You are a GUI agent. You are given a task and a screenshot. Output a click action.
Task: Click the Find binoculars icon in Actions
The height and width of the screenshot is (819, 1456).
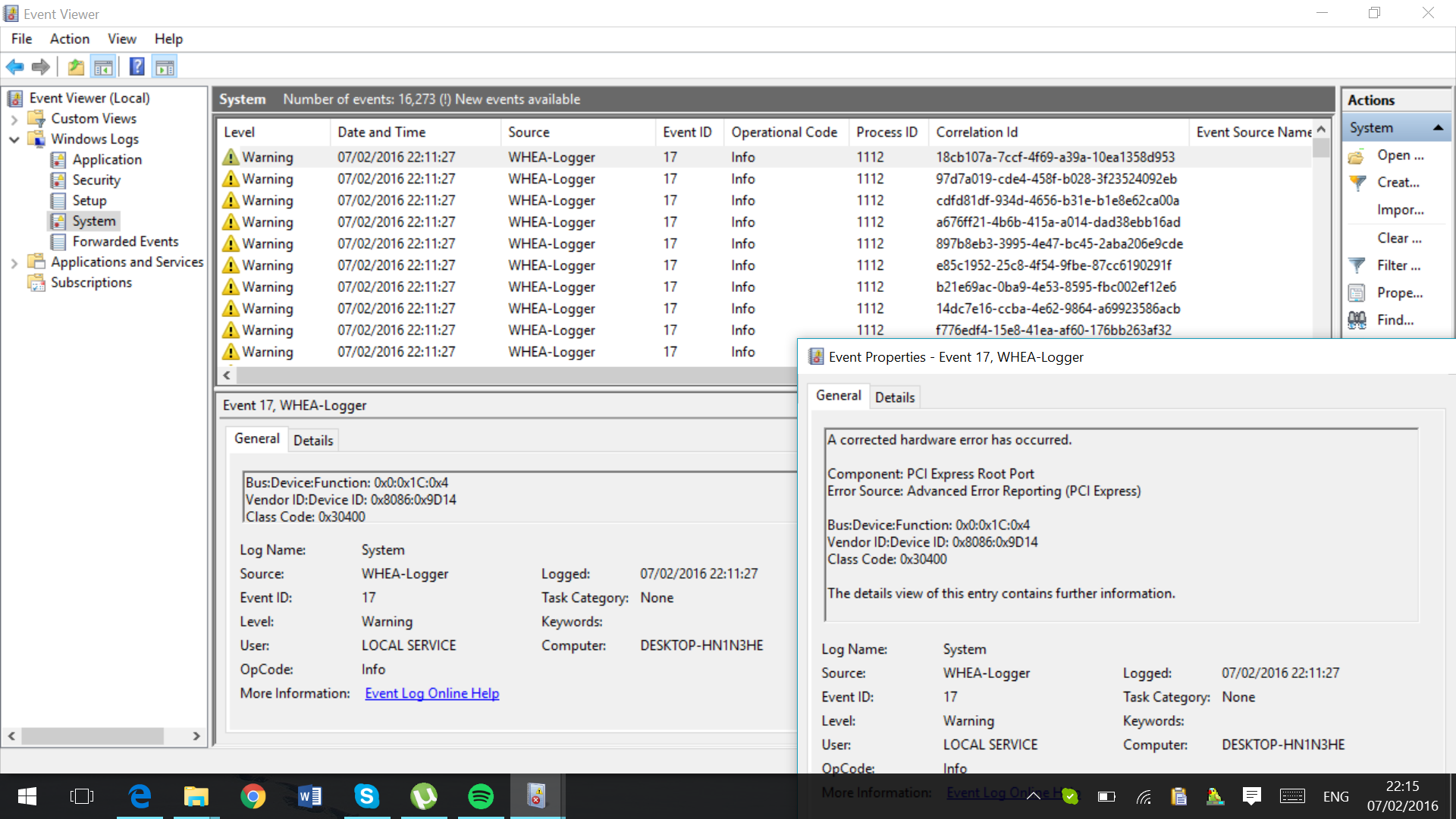pyautogui.click(x=1357, y=320)
